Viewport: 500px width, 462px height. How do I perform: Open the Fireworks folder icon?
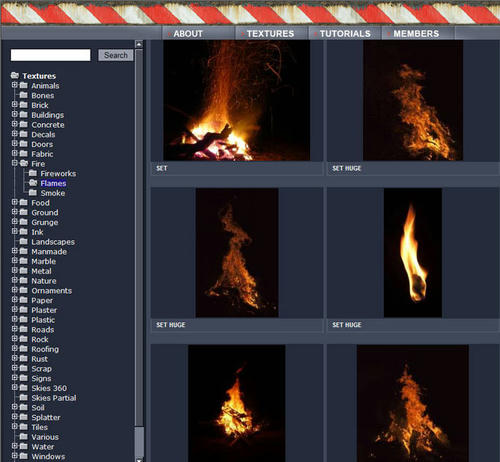pos(33,173)
